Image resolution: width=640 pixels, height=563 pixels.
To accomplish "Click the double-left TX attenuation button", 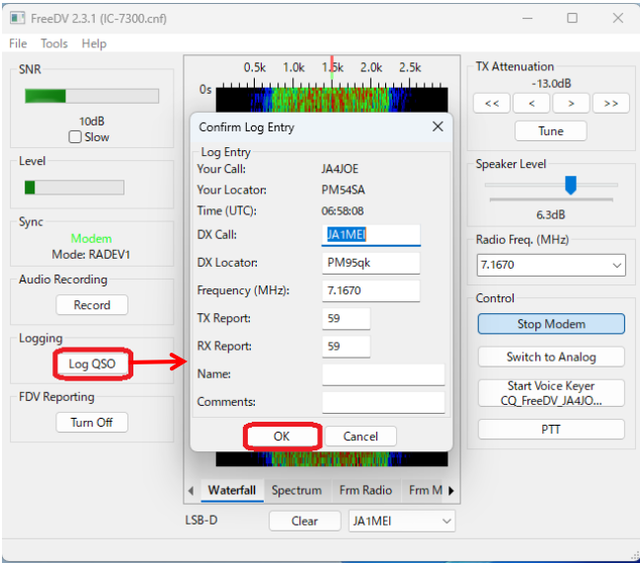I will point(492,103).
